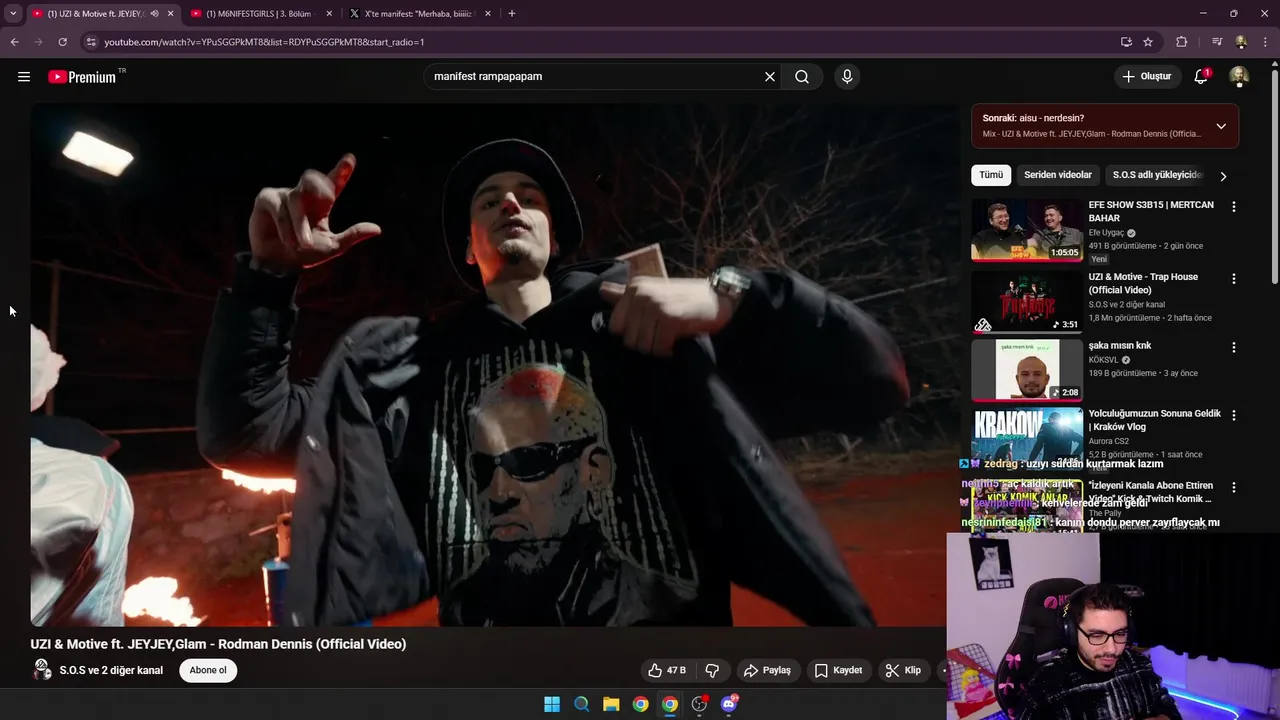Switch to M6NIFESTGIRLS 3. Bölüm tab
The width and height of the screenshot is (1280, 720).
259,14
